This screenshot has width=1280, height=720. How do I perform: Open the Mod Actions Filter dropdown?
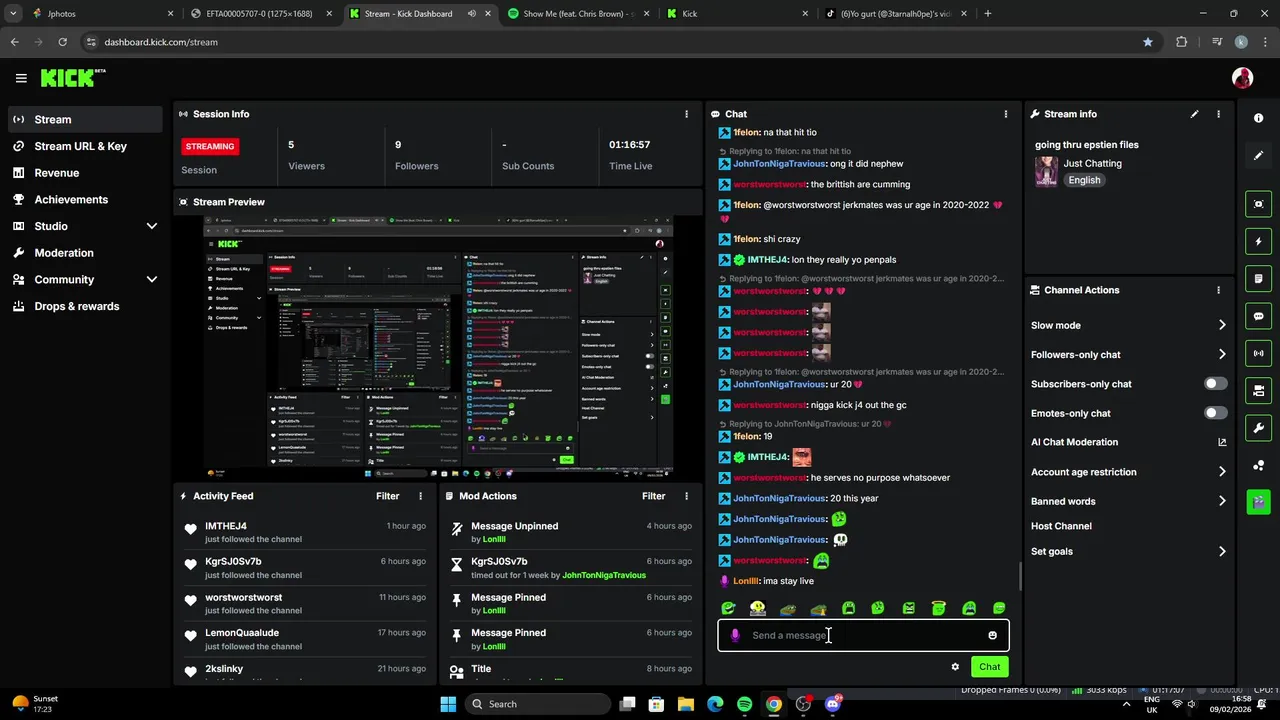[653, 496]
